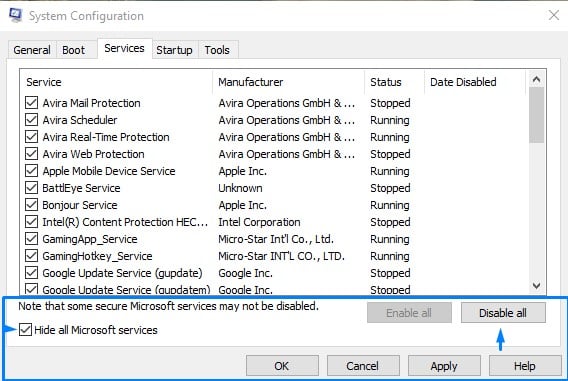Switch to the General tab
568x381 pixels.
[32, 50]
